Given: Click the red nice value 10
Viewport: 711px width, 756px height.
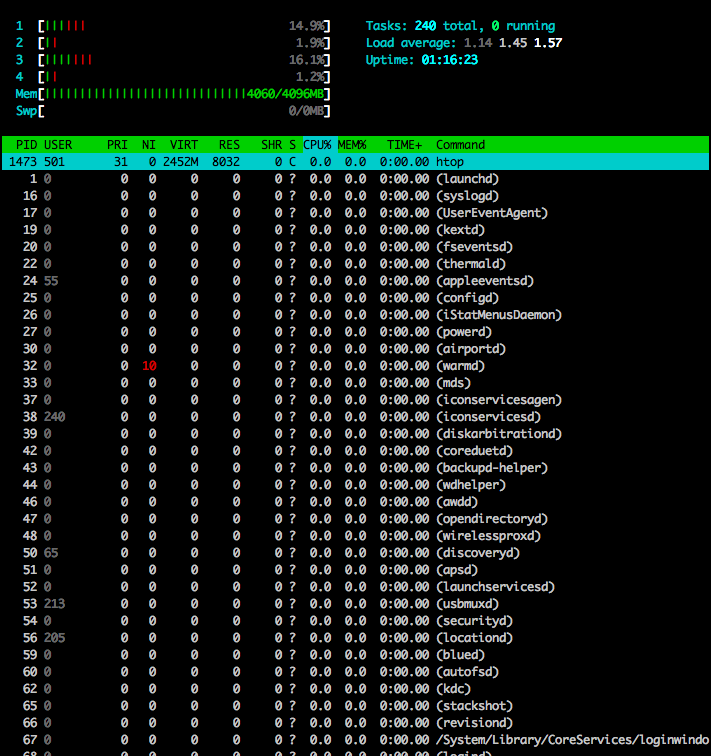Looking at the screenshot, I should click(149, 366).
